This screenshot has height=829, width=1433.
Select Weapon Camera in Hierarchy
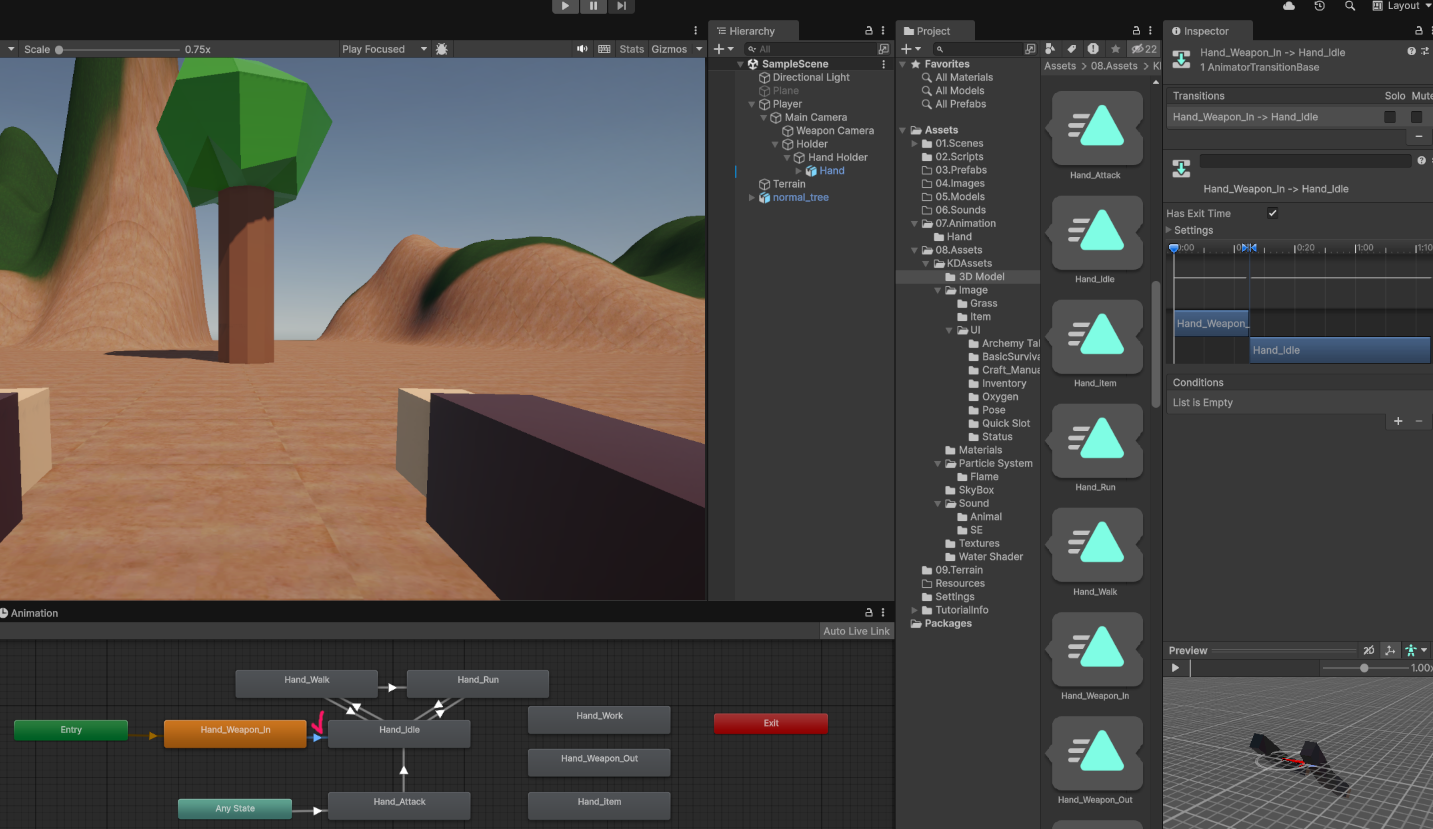(835, 130)
